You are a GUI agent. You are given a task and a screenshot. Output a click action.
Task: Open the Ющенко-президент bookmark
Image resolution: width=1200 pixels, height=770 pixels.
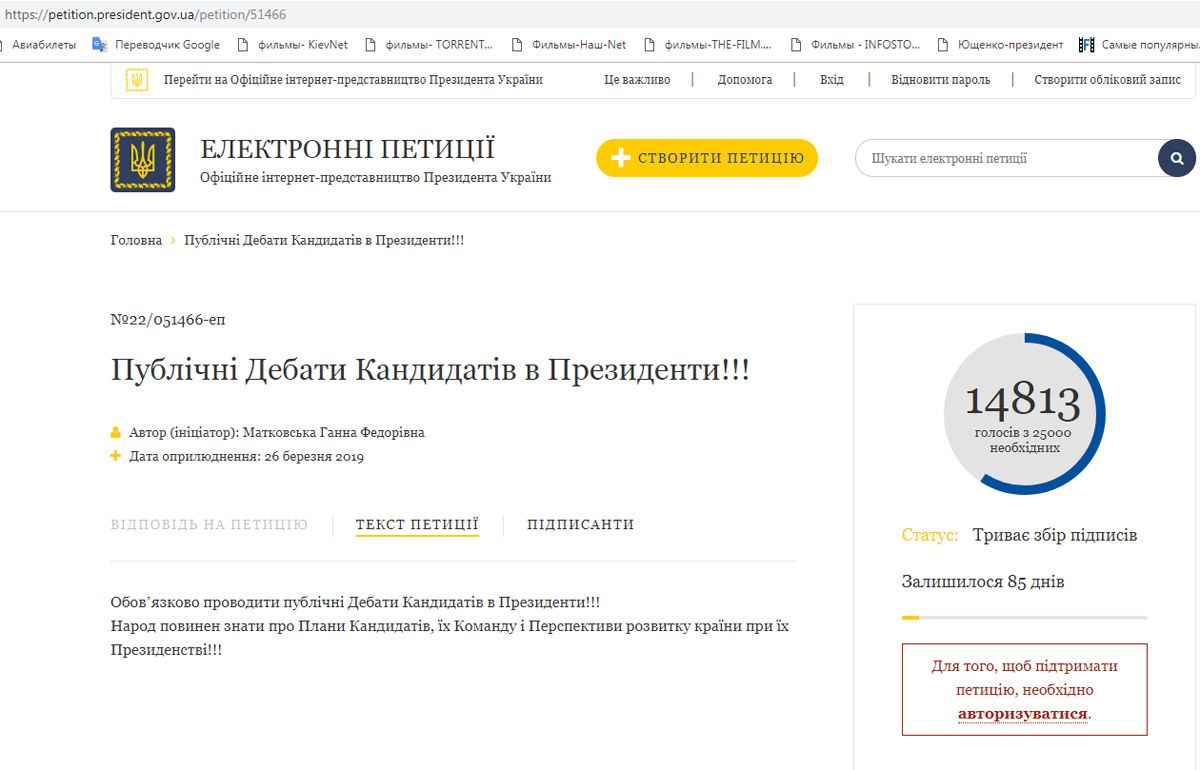coord(1000,44)
